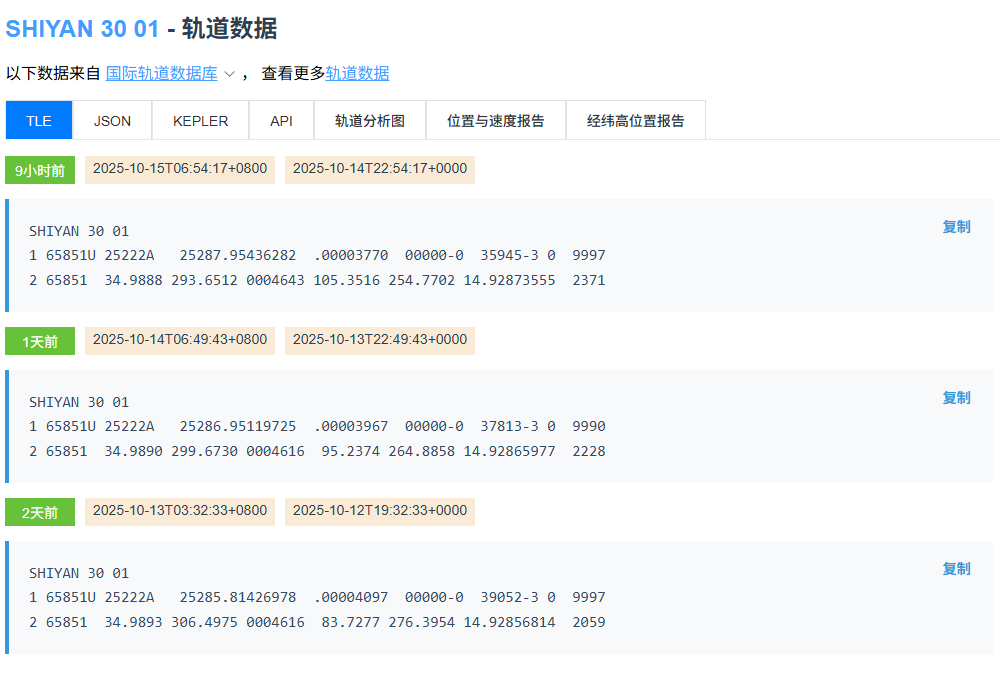Viewport: 1000px width, 673px height.
Task: Switch to the KEPLER tab
Action: pos(200,121)
